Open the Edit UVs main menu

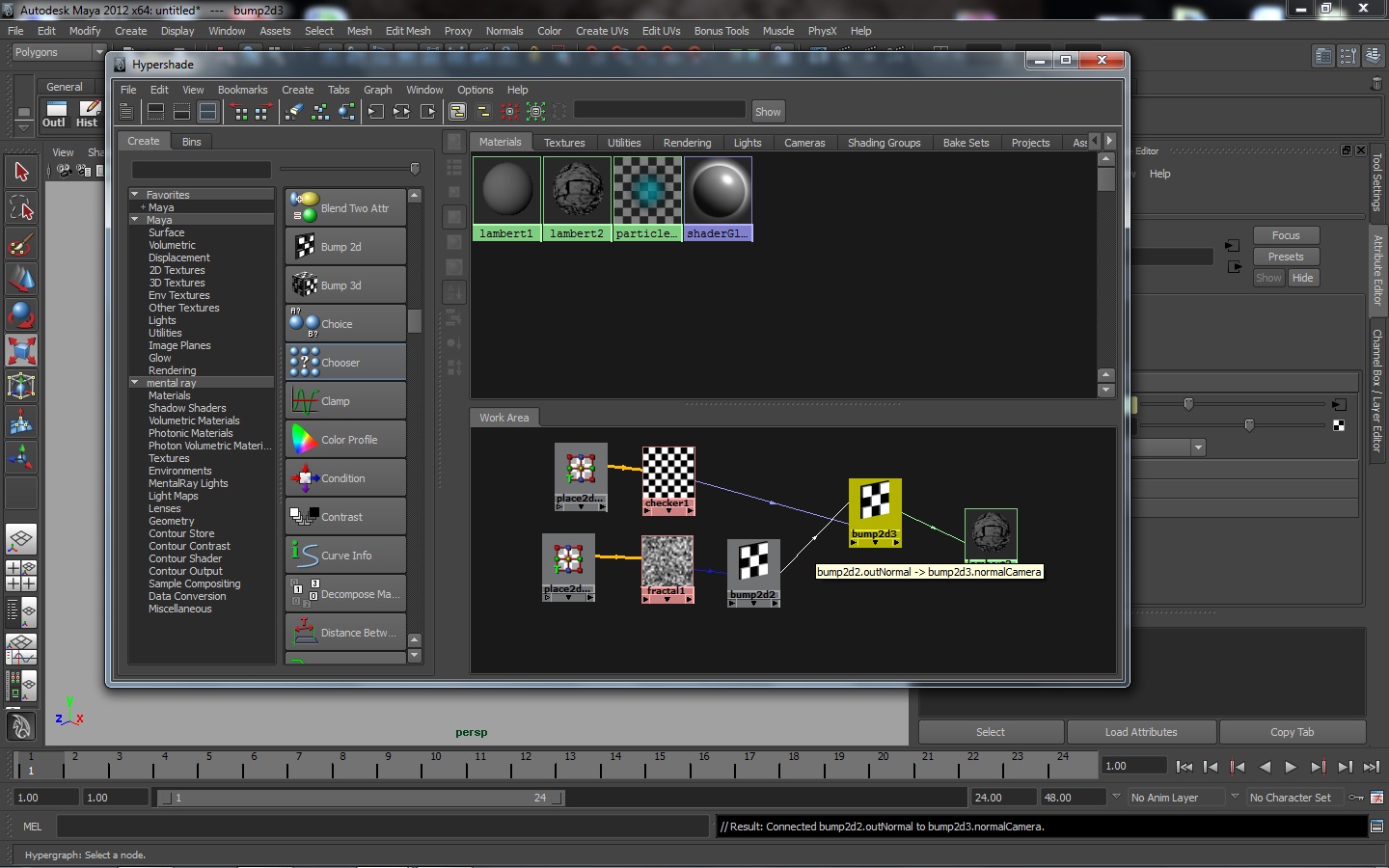[661, 31]
